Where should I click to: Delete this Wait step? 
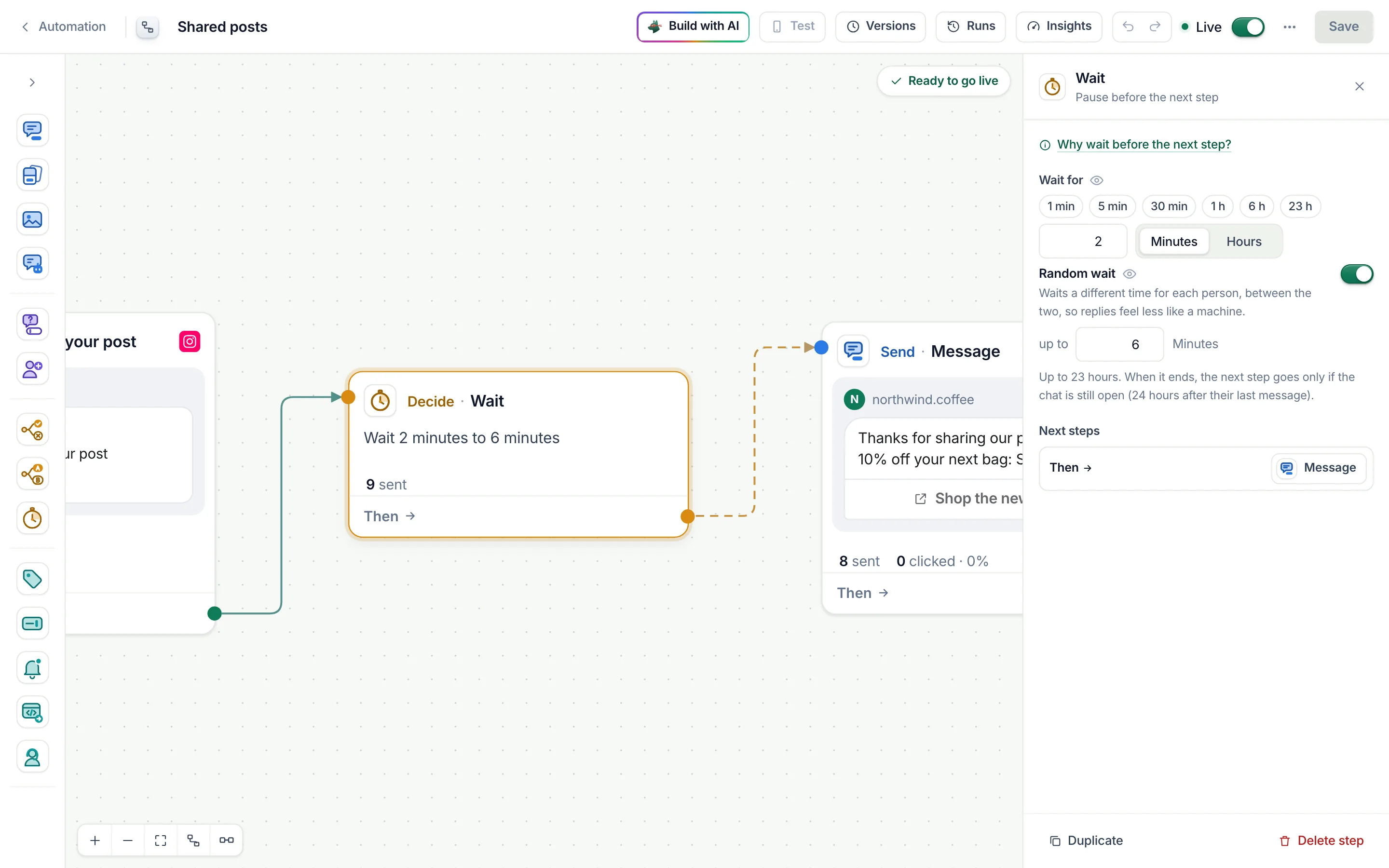pyautogui.click(x=1321, y=841)
